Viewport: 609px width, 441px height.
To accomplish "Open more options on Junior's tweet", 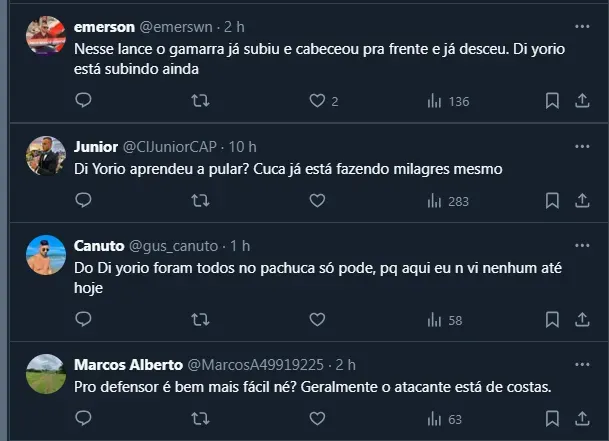I will coord(582,146).
